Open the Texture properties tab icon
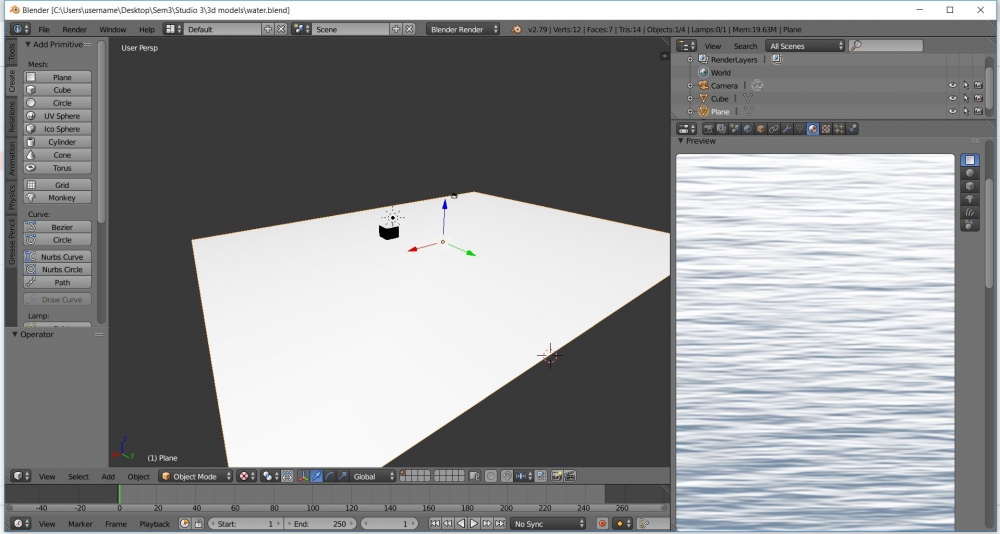 click(825, 129)
